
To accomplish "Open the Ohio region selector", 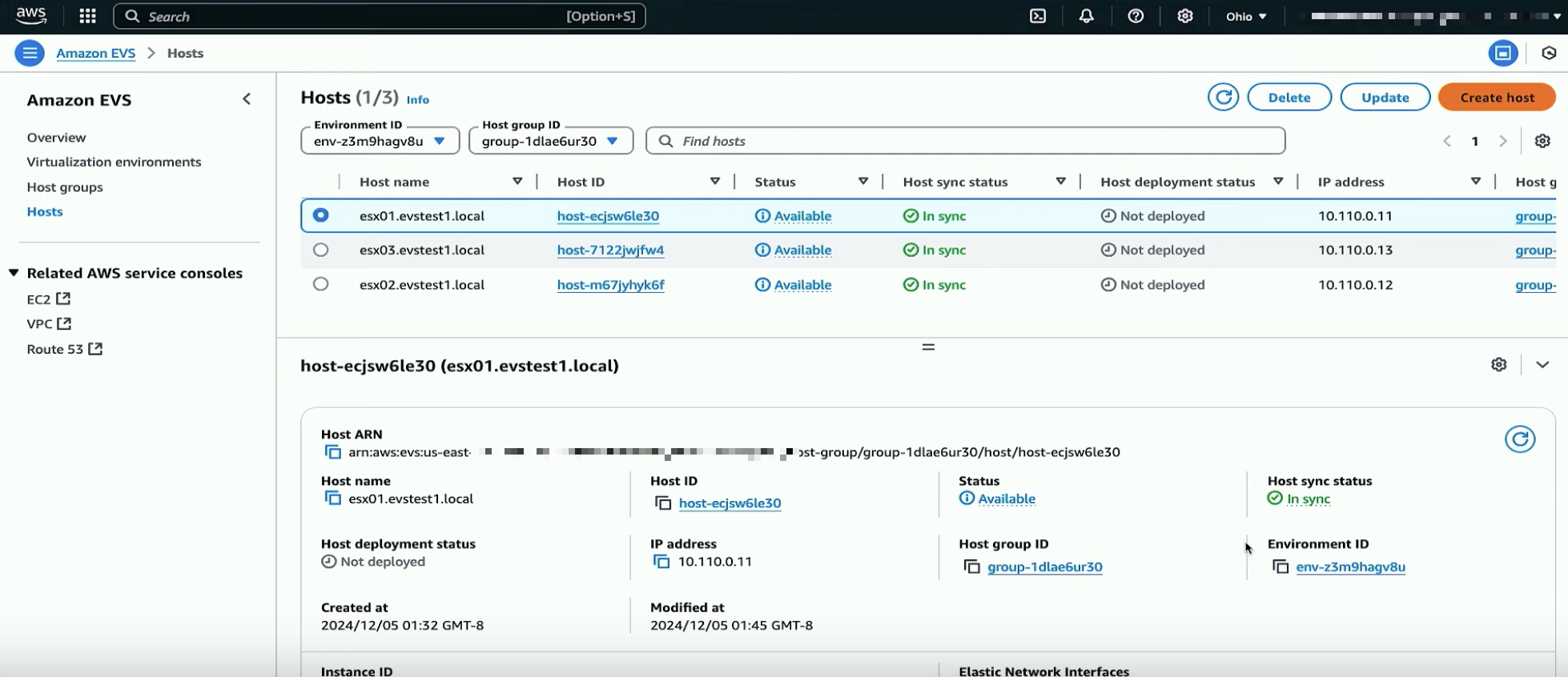I will coord(1246,16).
